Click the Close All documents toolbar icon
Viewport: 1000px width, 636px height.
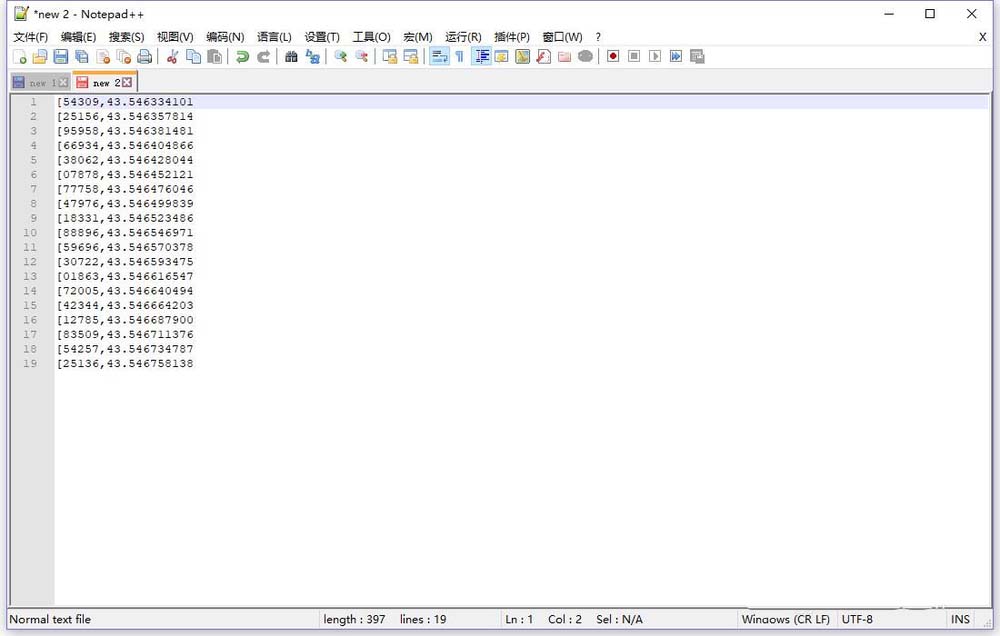tap(124, 57)
